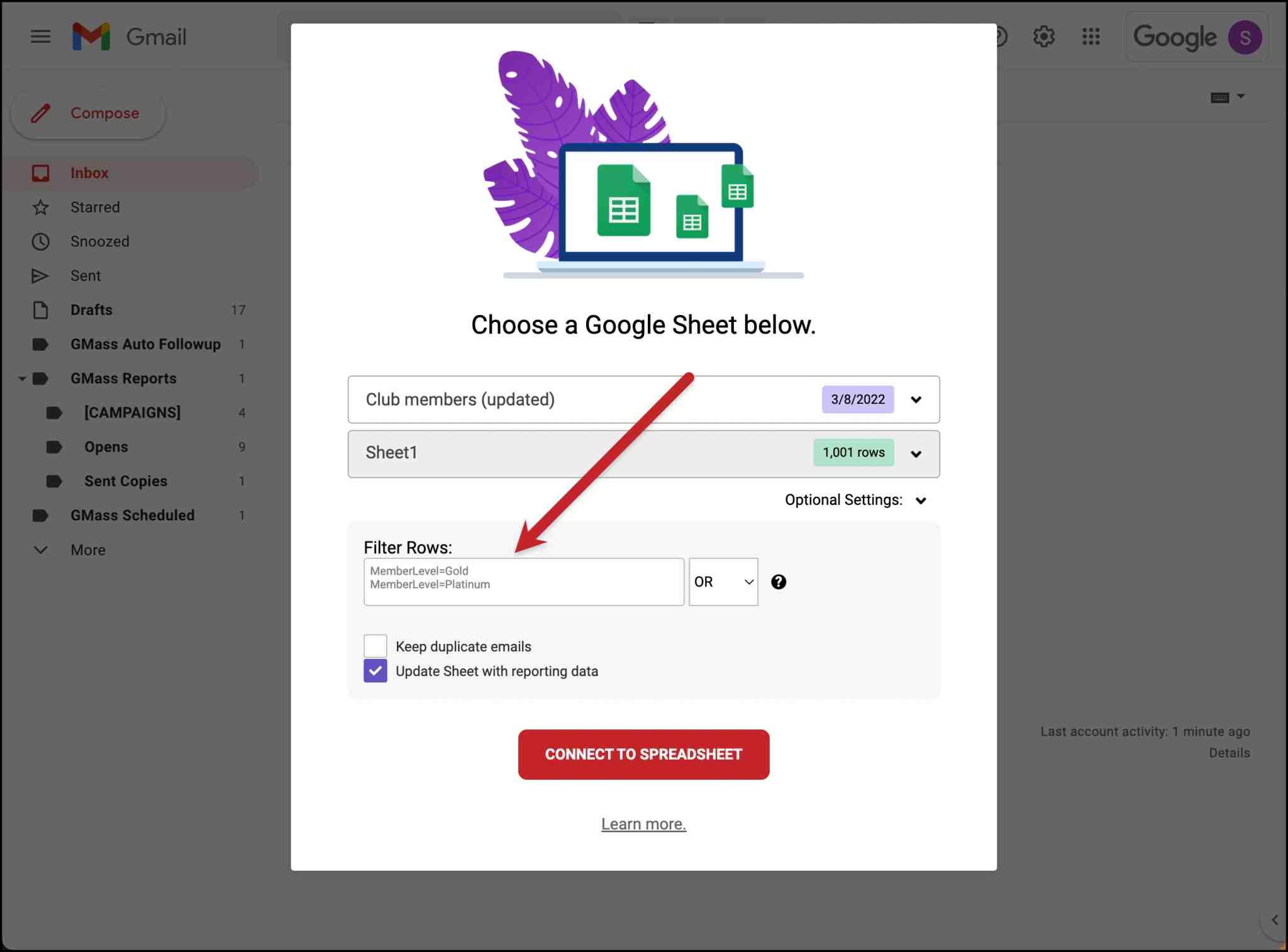1288x952 pixels.
Task: Select the Starred label star icon
Action: point(41,207)
